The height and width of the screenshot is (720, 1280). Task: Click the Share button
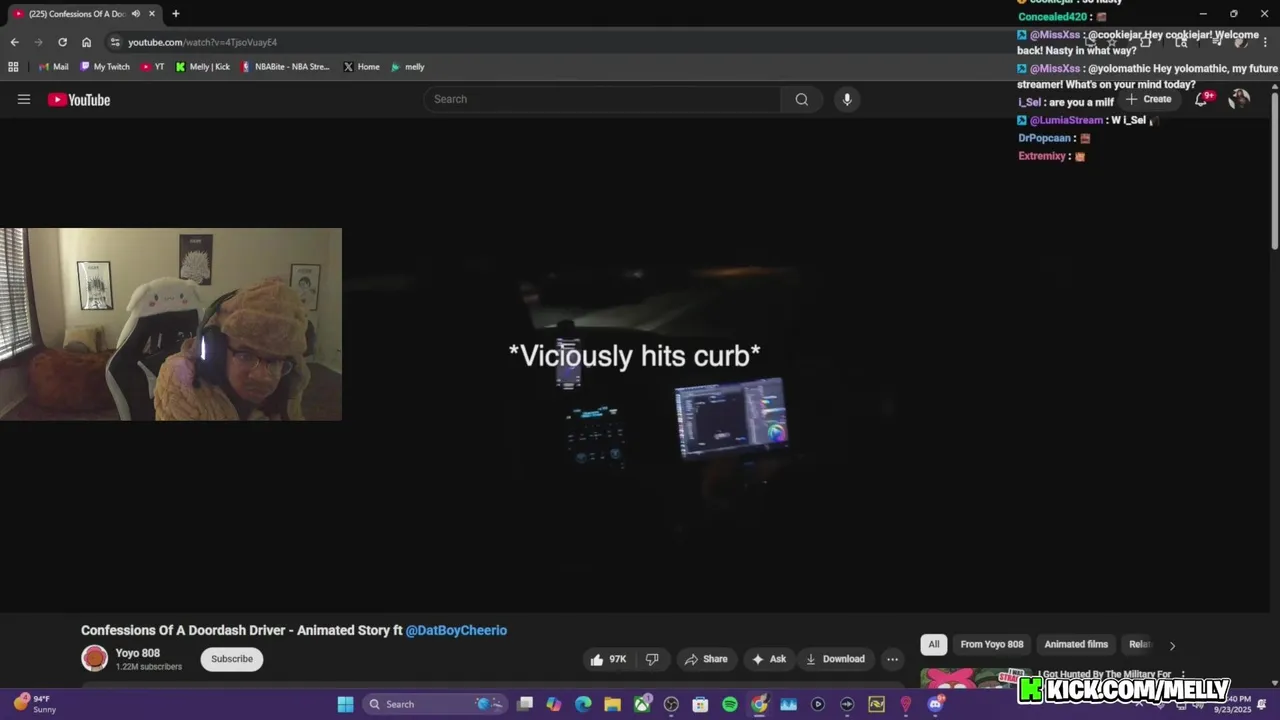tap(706, 659)
